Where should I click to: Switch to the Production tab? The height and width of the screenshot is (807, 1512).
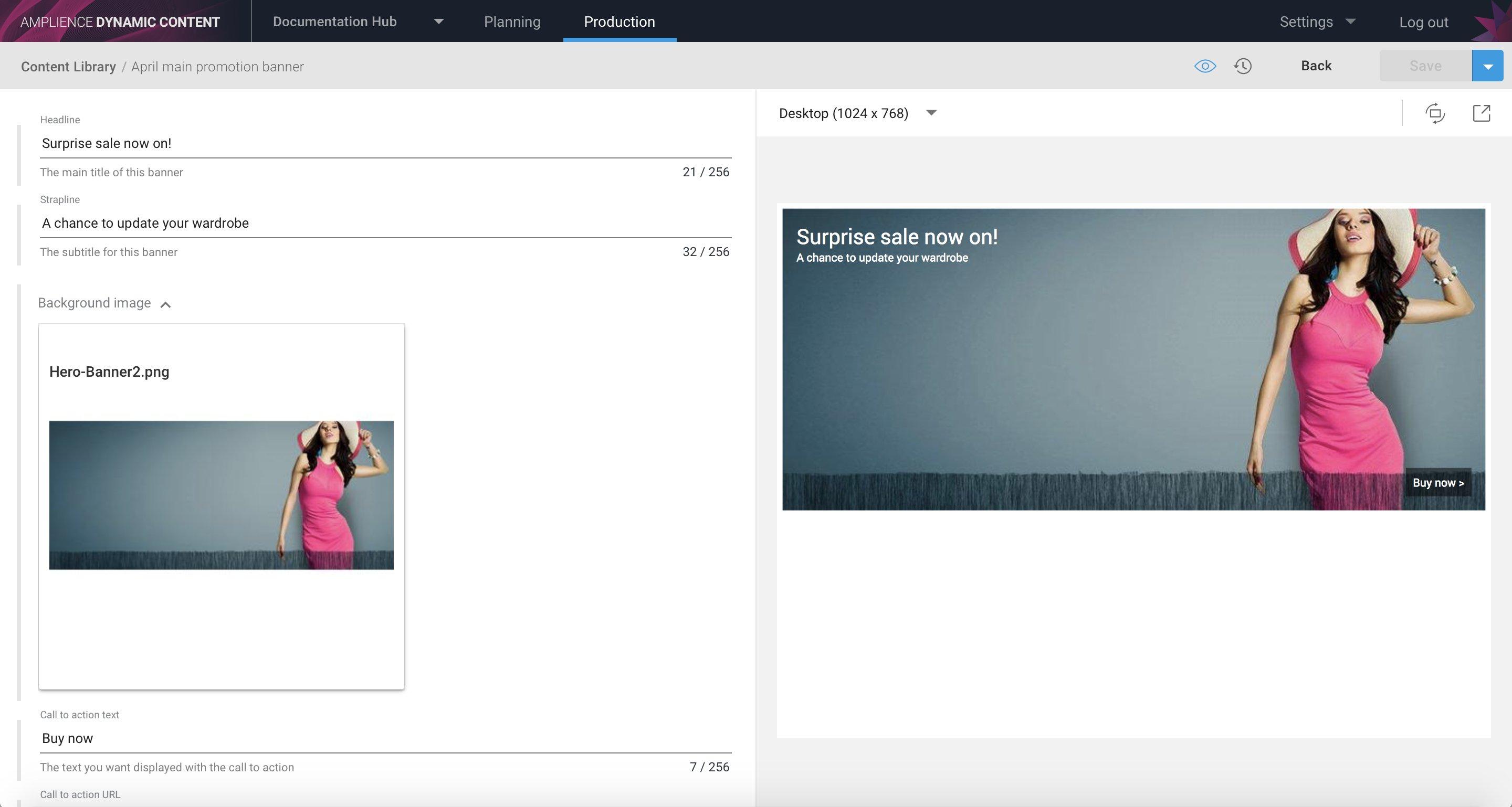619,22
